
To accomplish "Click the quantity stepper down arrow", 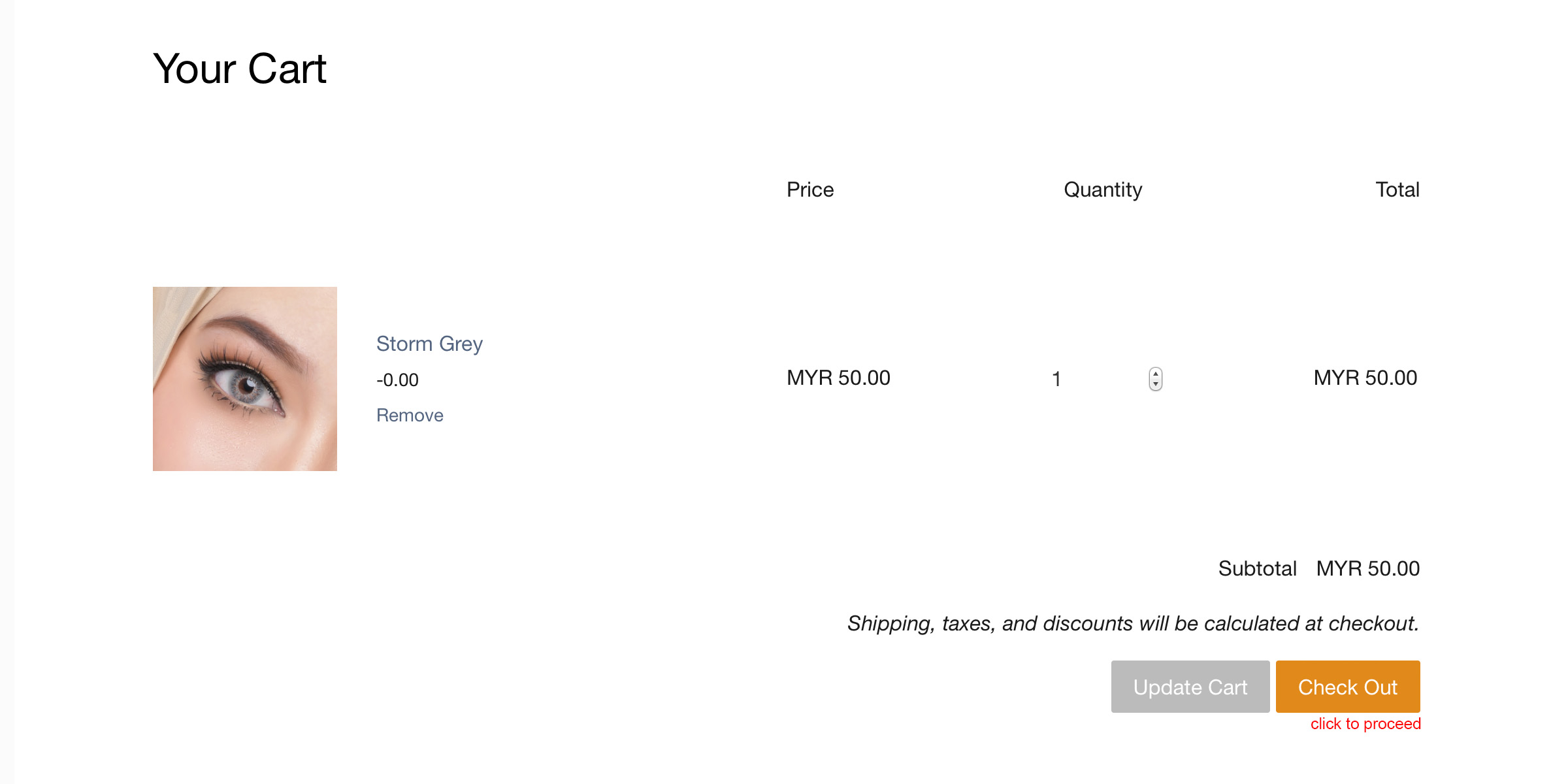I will 1155,385.
